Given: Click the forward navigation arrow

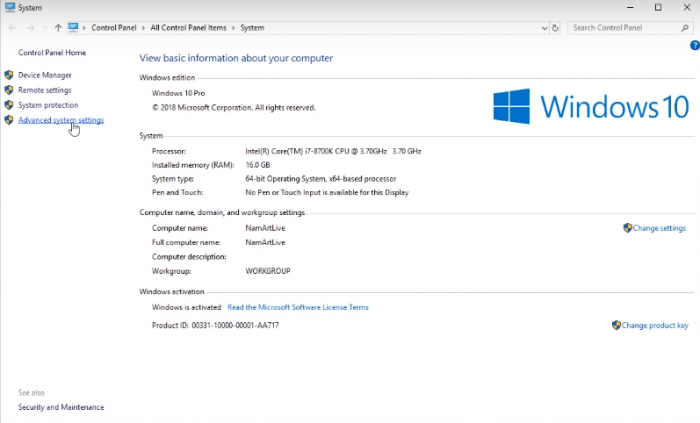Looking at the screenshot, I should [30, 28].
